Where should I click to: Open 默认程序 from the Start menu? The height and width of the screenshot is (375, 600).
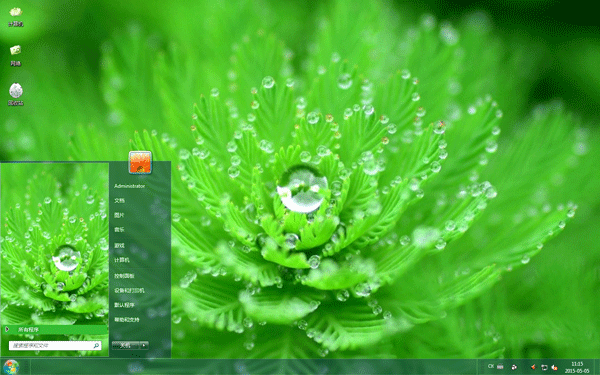[124, 305]
